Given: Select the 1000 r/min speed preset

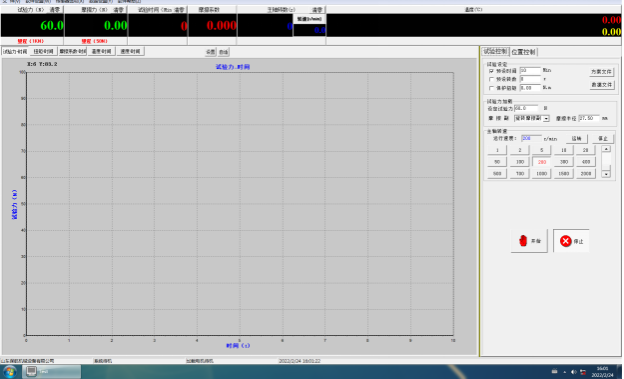Looking at the screenshot, I should tap(541, 174).
